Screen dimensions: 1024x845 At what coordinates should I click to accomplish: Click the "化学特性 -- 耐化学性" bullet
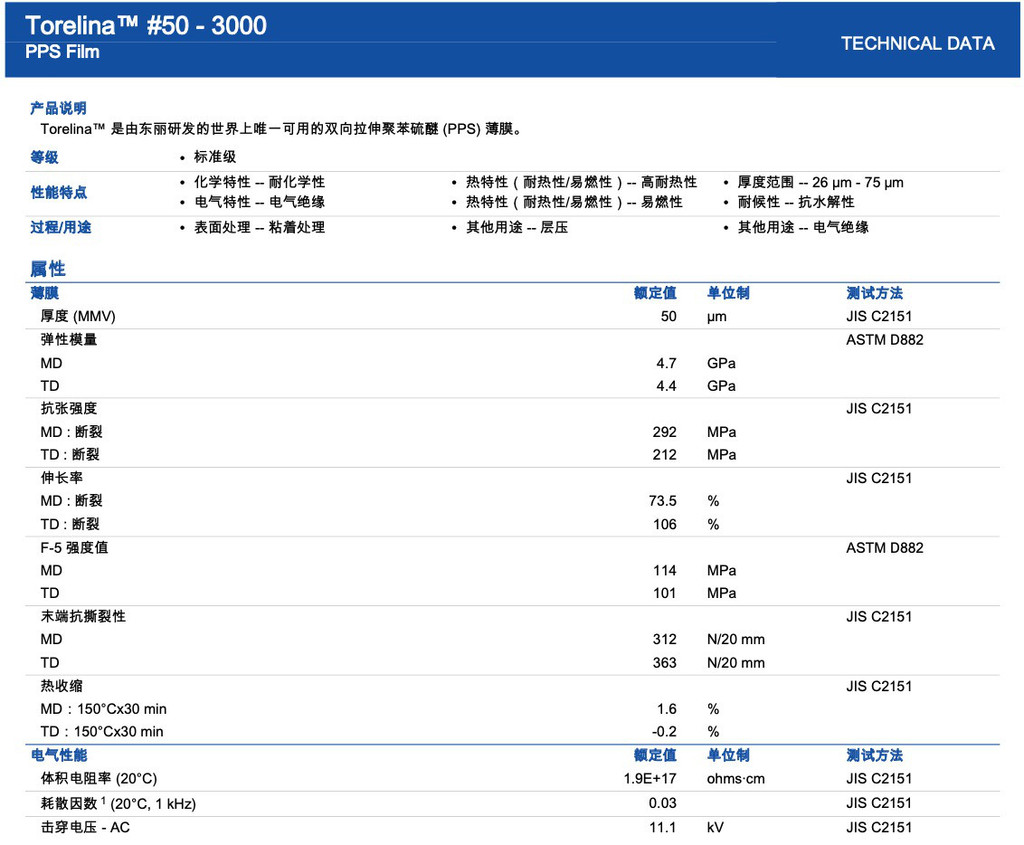[259, 182]
